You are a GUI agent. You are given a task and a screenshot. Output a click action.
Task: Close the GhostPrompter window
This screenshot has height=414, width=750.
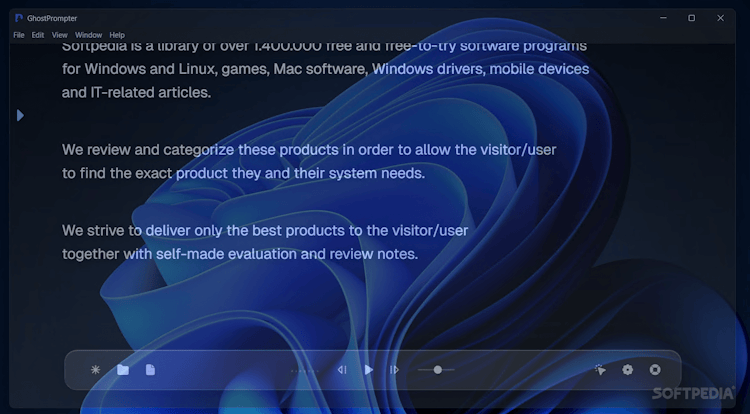pyautogui.click(x=720, y=18)
